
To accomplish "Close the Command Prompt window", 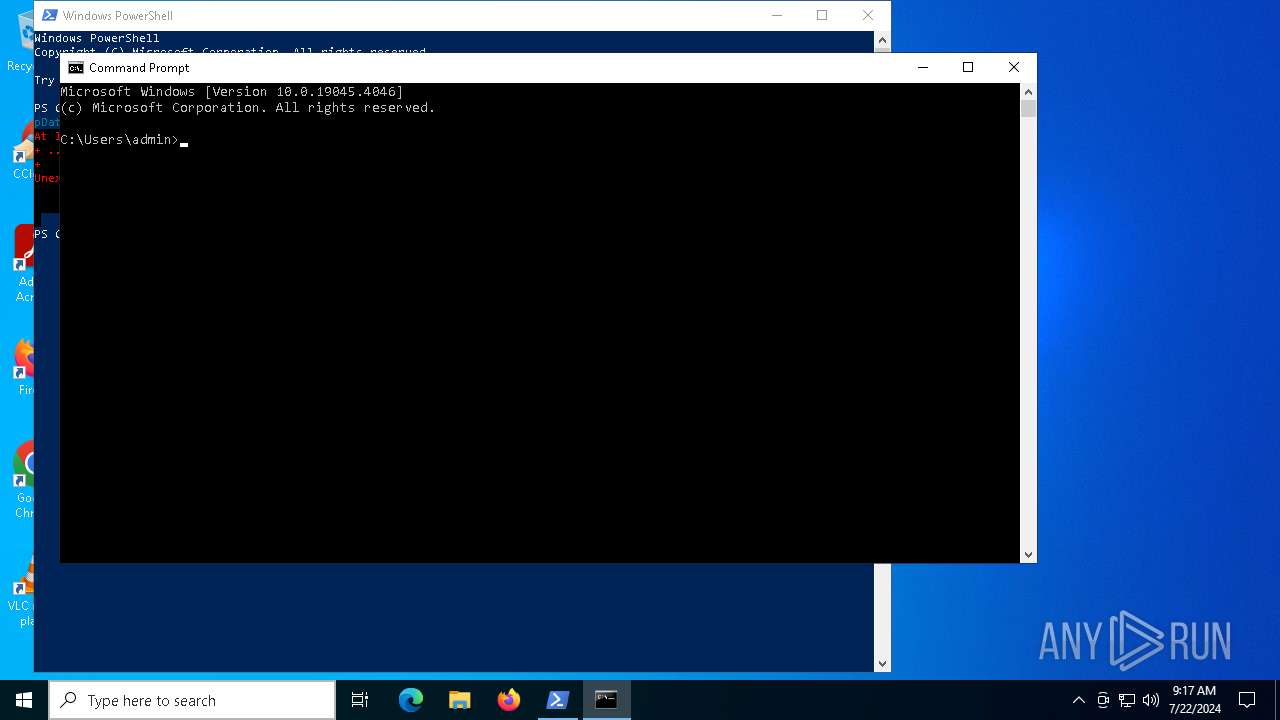I will (x=1014, y=67).
